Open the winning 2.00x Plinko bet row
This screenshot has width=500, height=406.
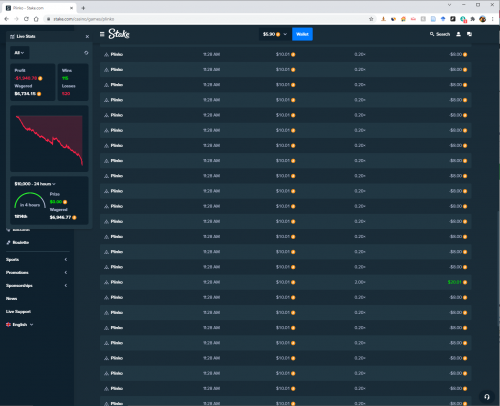click(x=286, y=282)
